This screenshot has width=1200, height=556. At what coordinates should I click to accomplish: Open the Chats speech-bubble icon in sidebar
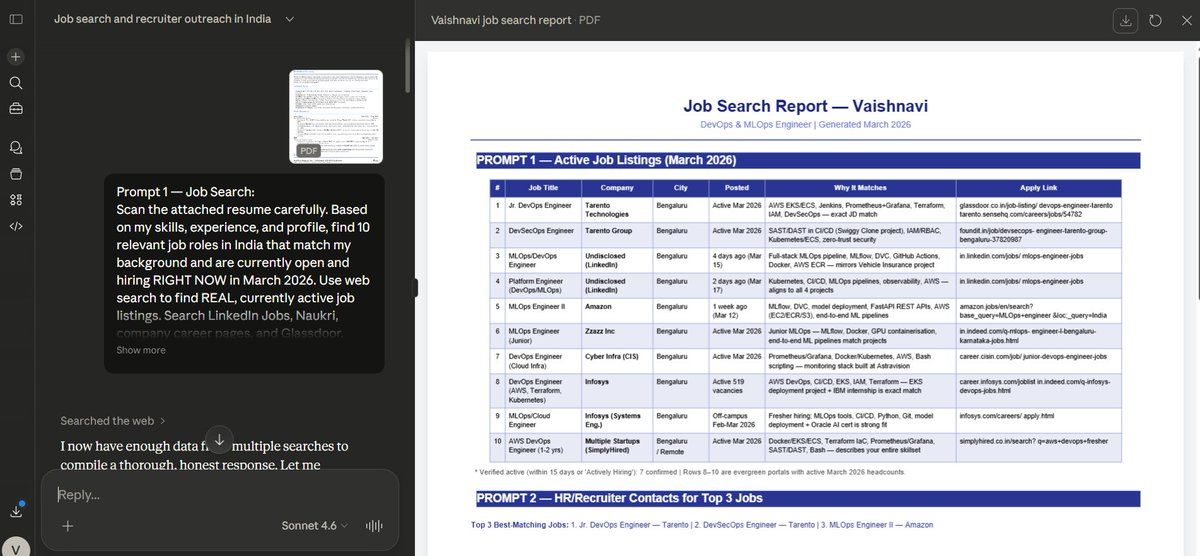pyautogui.click(x=15, y=147)
